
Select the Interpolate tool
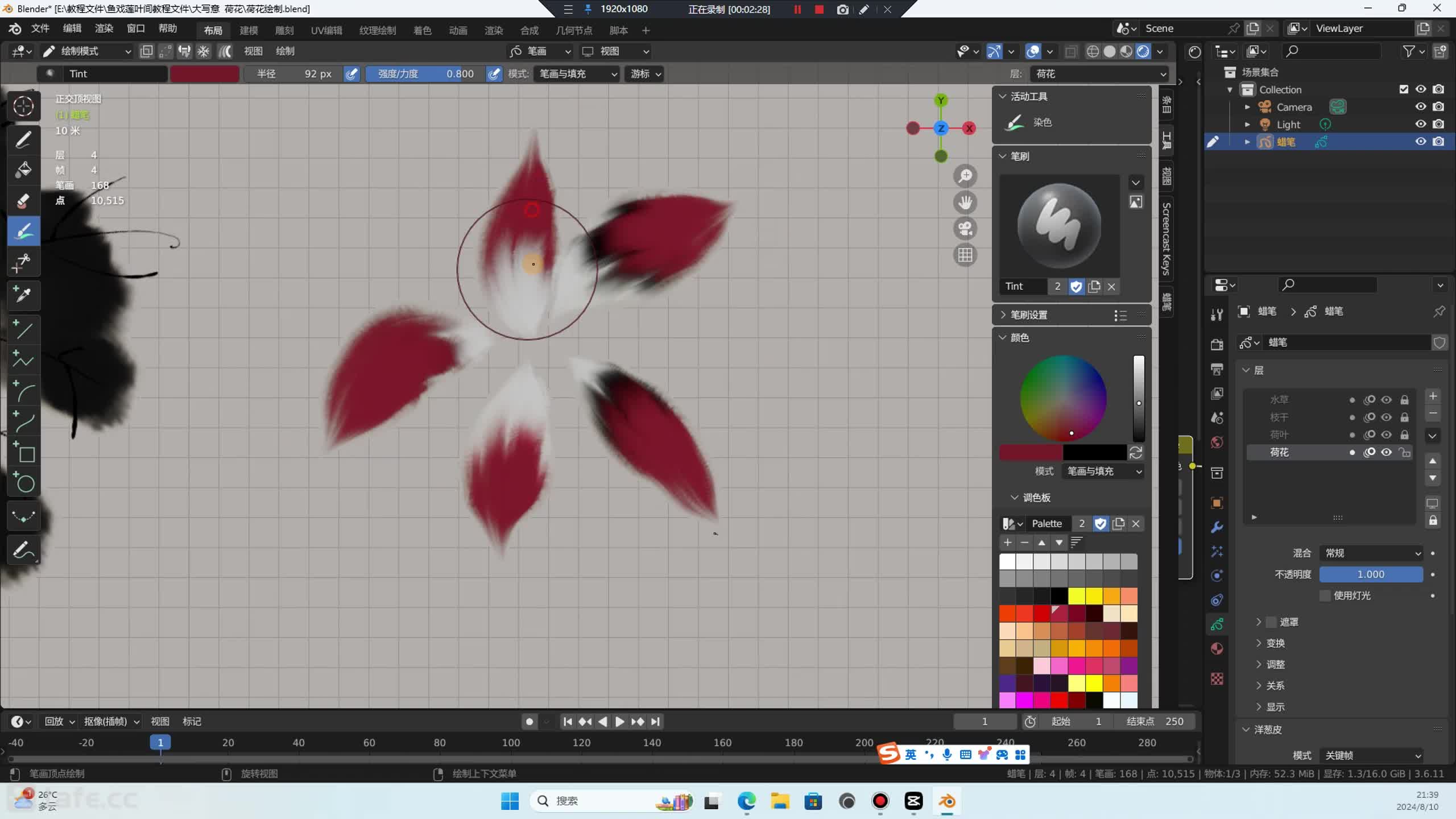[23, 516]
